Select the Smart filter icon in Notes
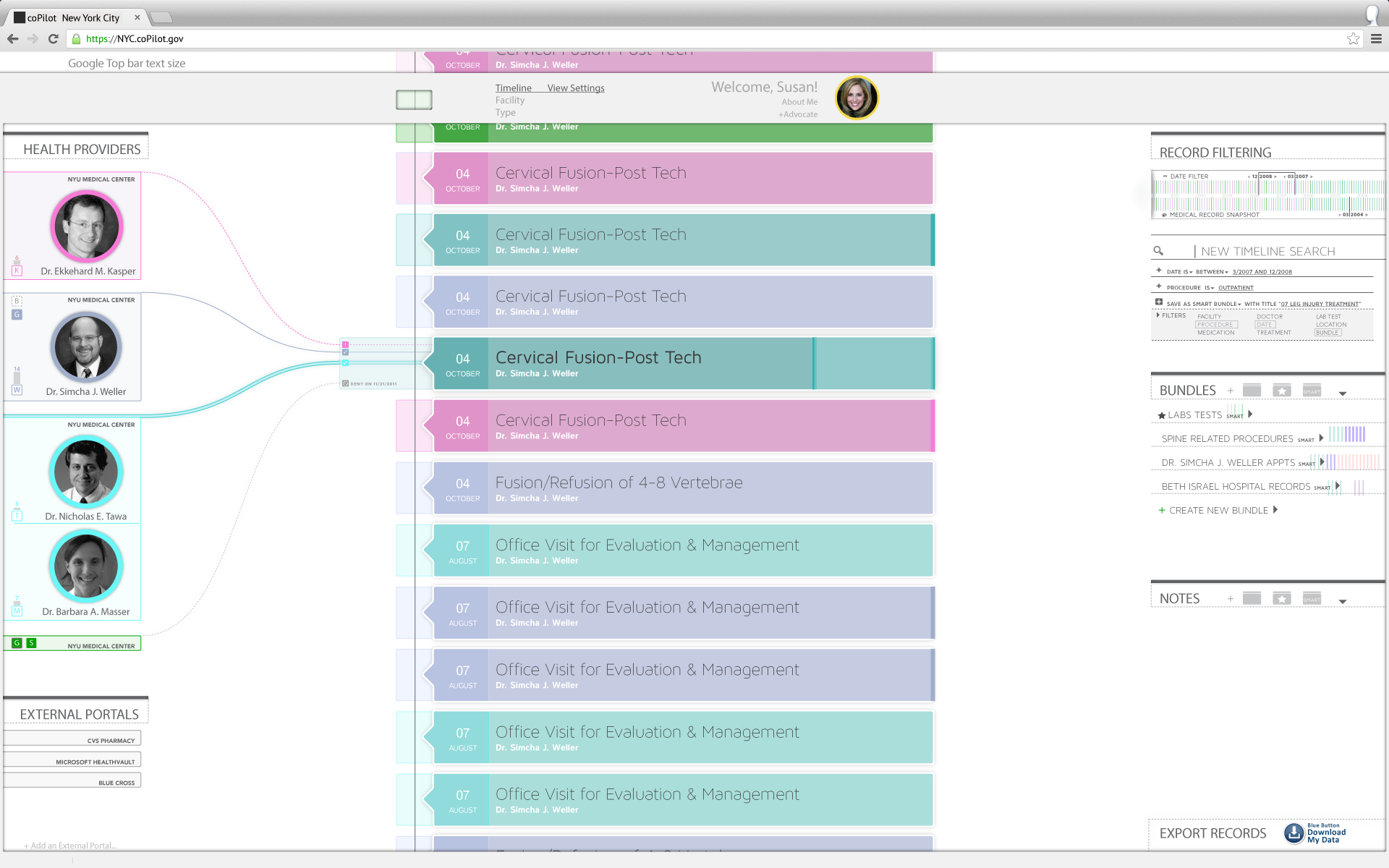1389x868 pixels. (1312, 598)
